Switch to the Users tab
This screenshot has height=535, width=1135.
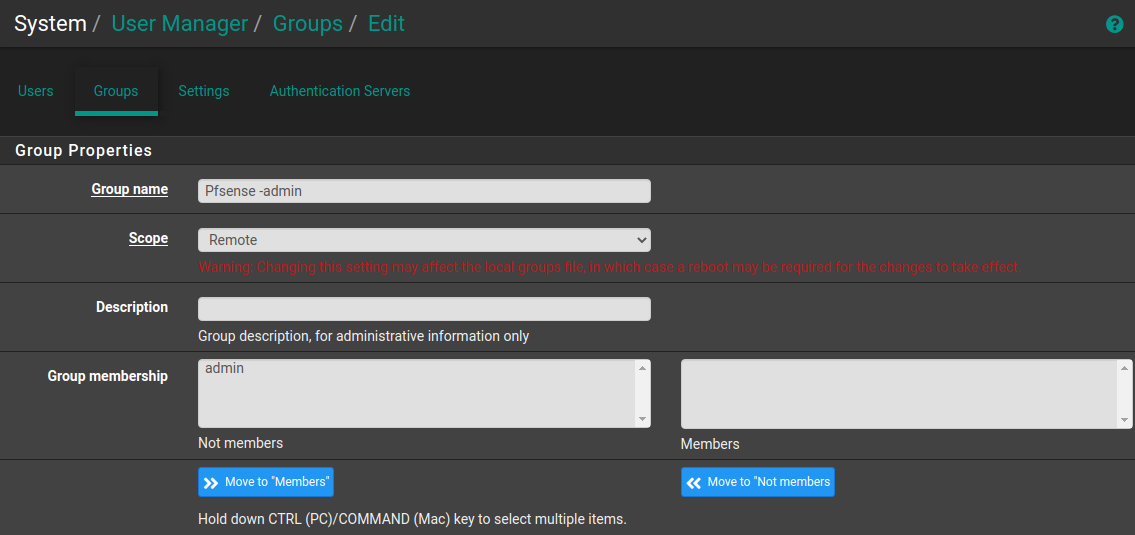click(36, 91)
